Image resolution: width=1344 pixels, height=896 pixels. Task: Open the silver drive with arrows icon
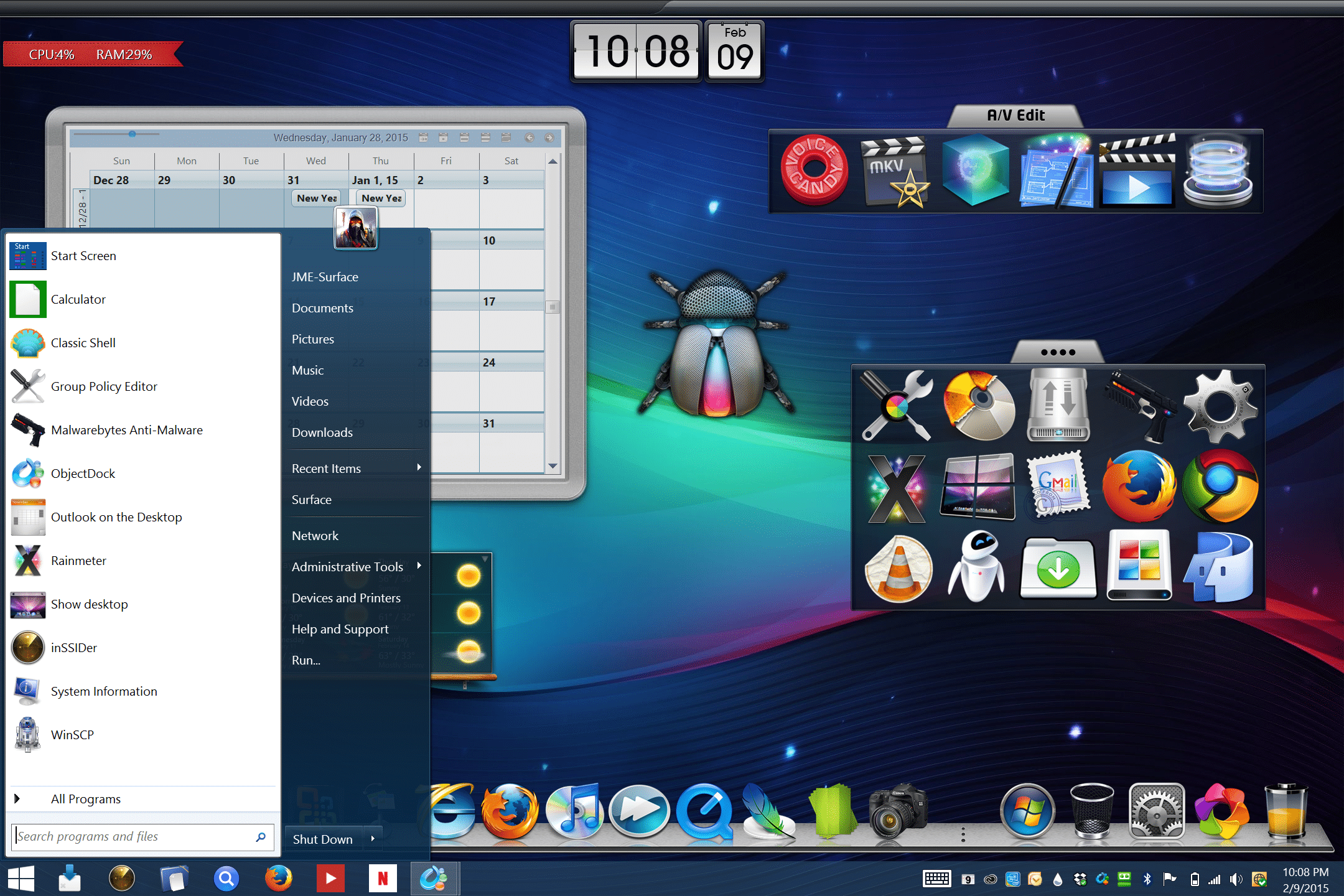pyautogui.click(x=1058, y=405)
